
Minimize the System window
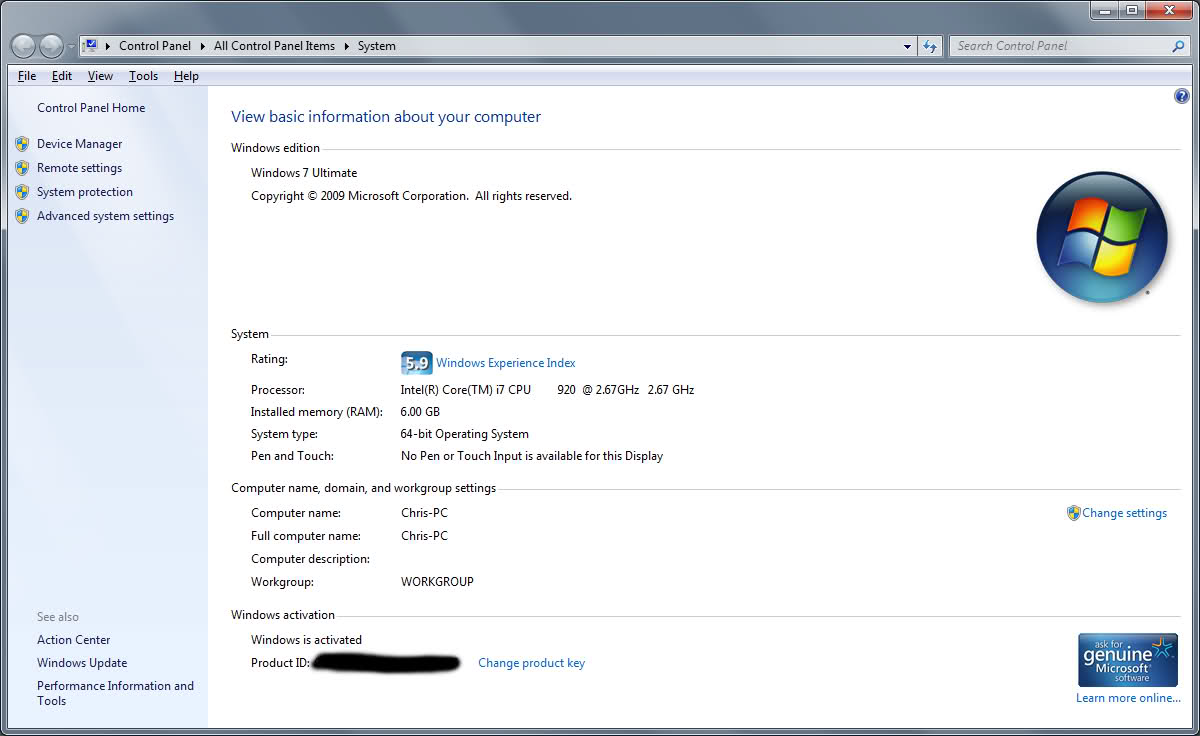click(x=1105, y=10)
